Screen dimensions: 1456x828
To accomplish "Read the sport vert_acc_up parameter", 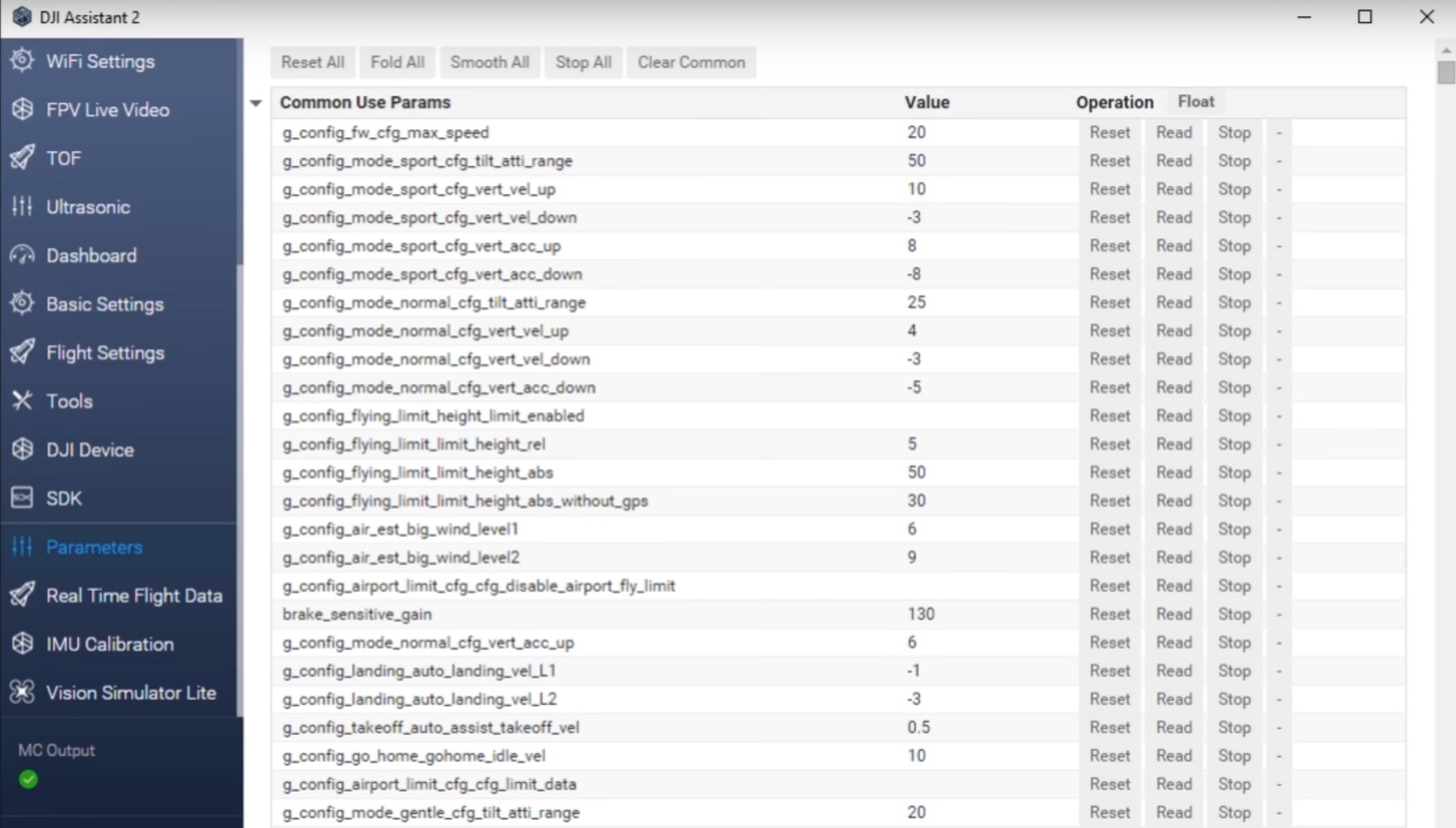I will pos(1173,246).
